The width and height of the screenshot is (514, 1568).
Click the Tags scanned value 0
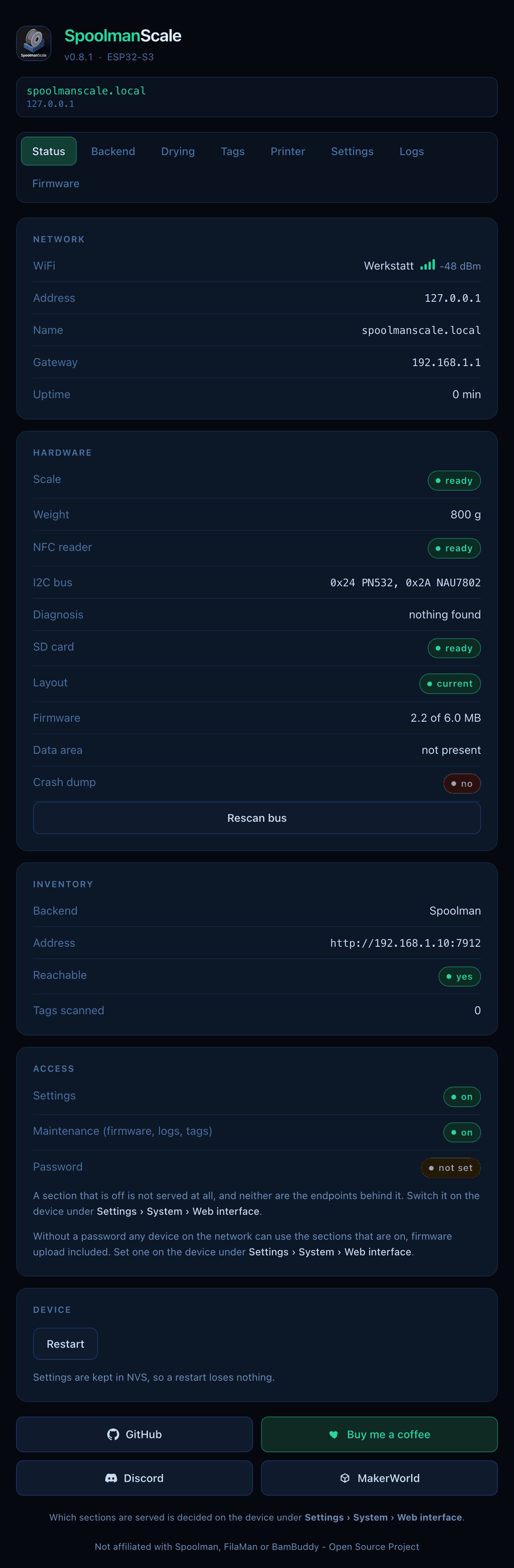click(x=477, y=1010)
